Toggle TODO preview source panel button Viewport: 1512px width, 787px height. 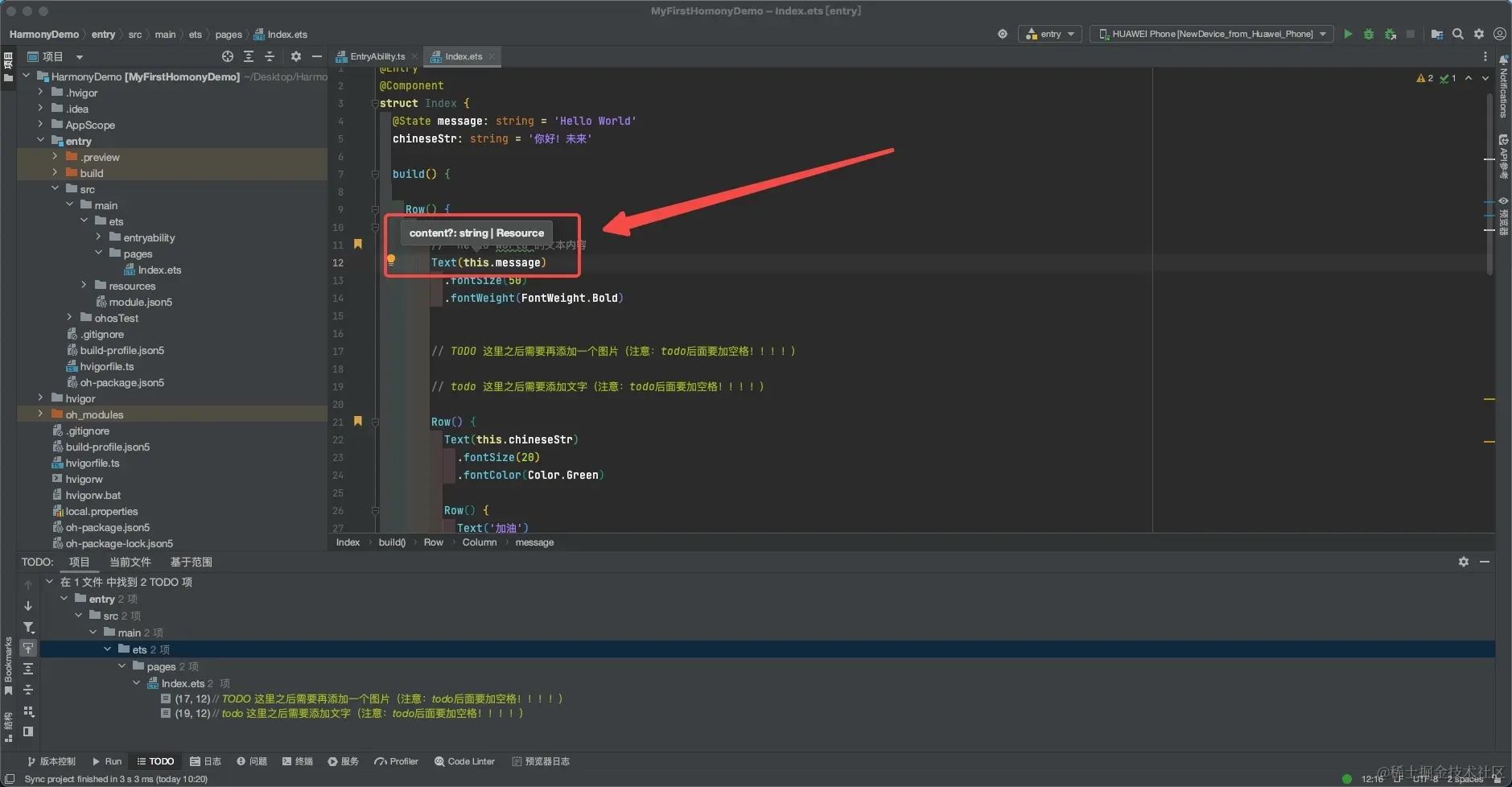click(28, 731)
